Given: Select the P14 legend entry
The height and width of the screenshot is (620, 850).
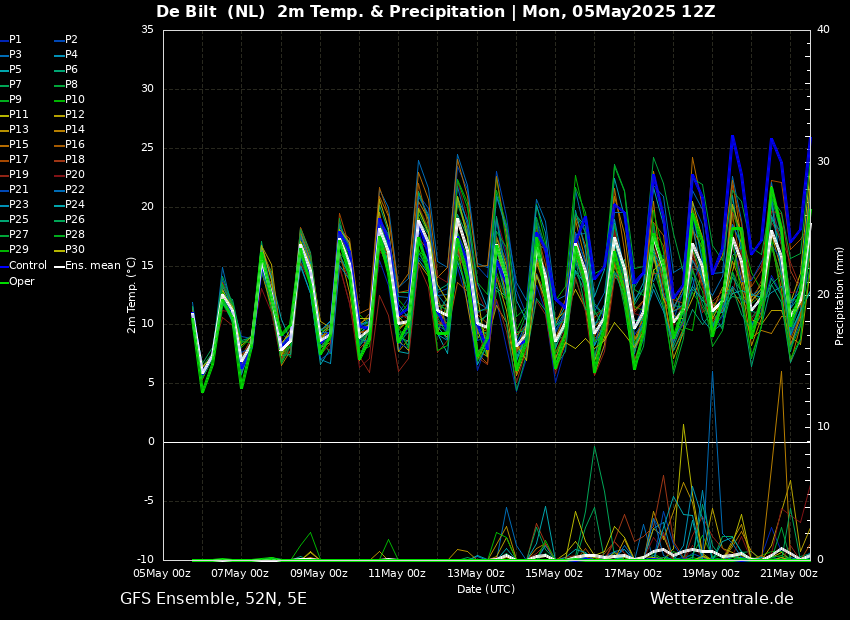Looking at the screenshot, I should coord(75,130).
